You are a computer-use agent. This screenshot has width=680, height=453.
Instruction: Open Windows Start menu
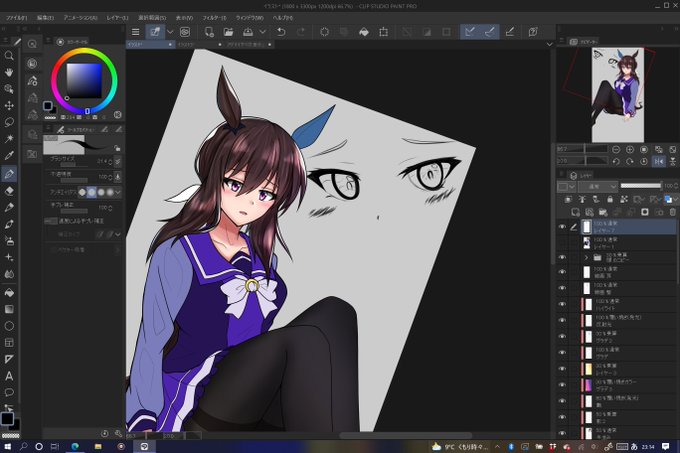pyautogui.click(x=7, y=446)
